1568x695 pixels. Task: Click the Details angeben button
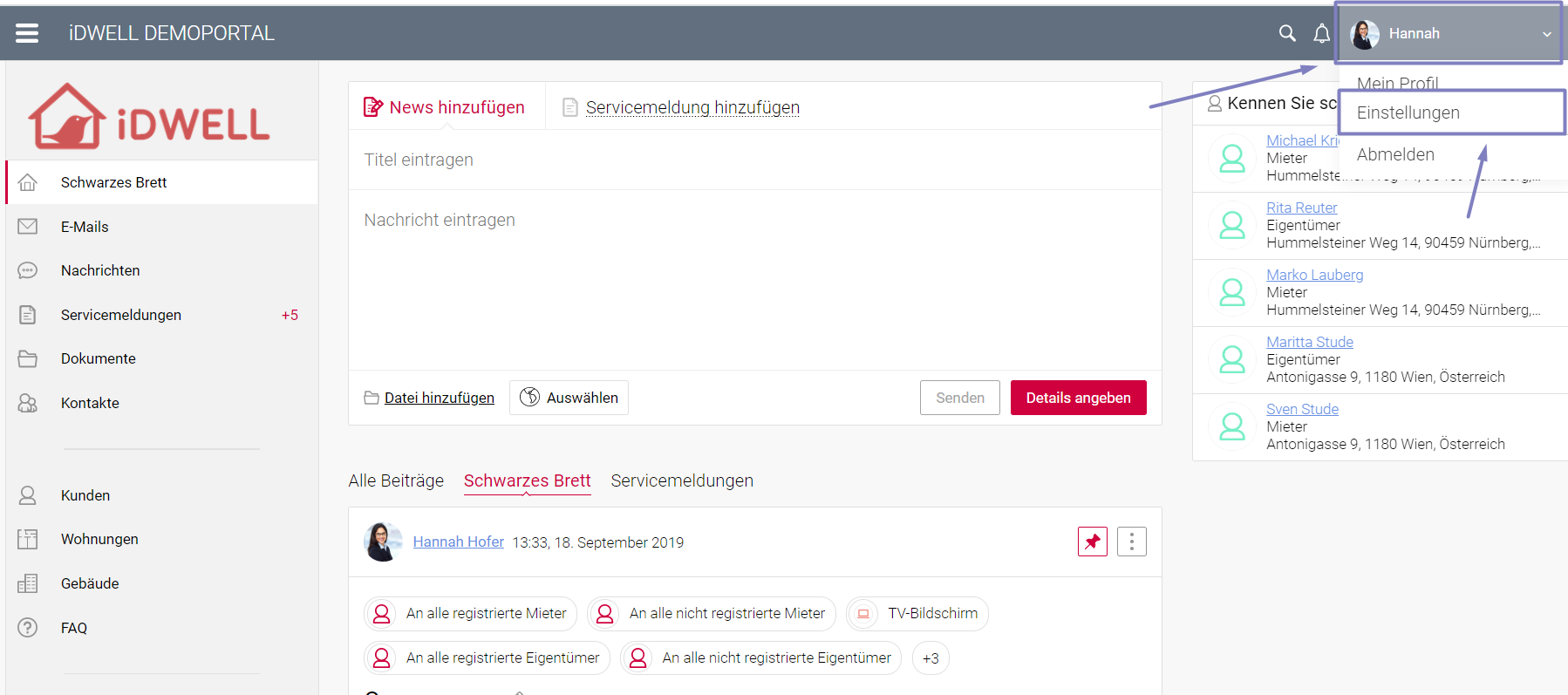pos(1079,398)
